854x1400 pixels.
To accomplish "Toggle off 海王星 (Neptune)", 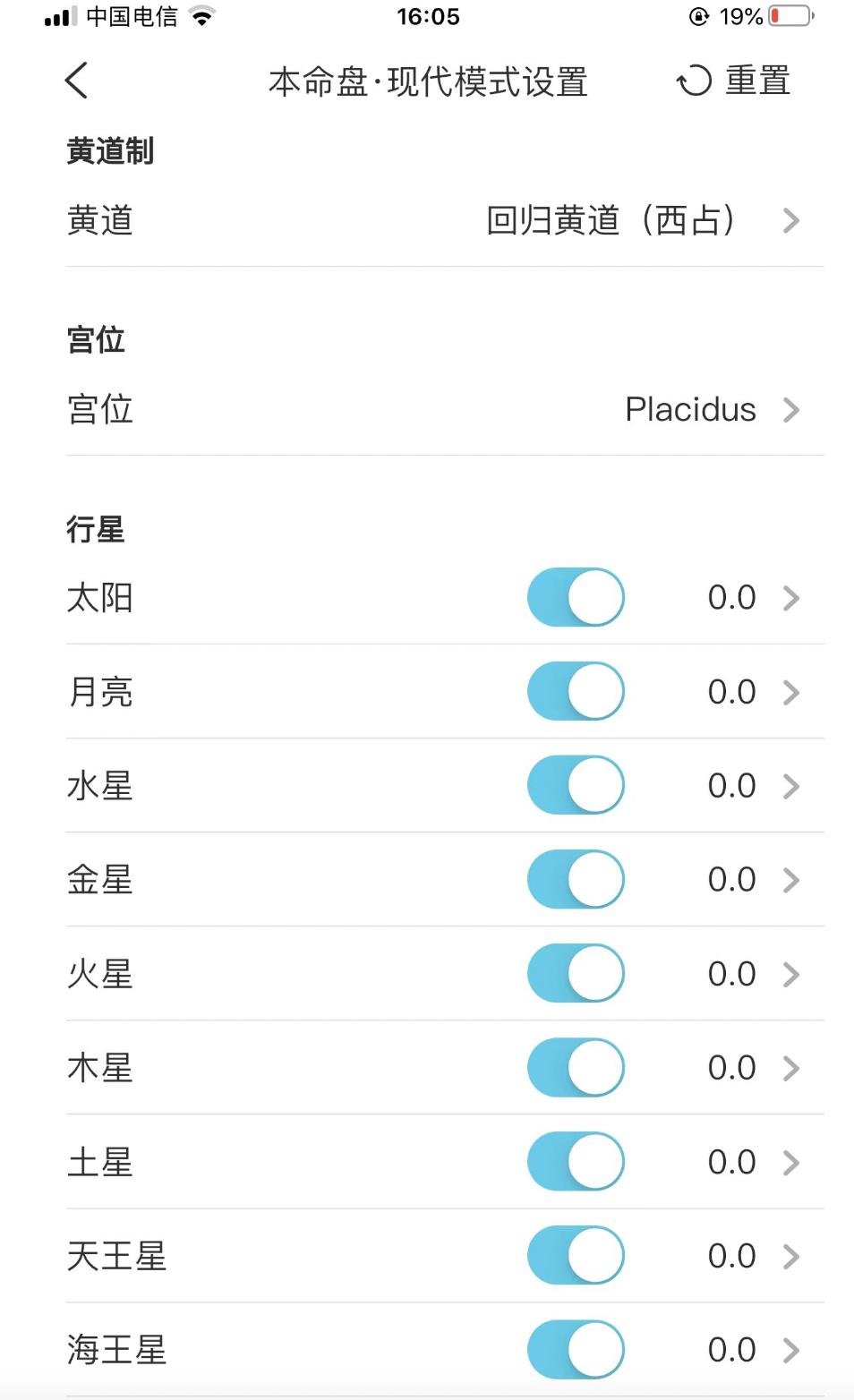I will click(x=576, y=1349).
